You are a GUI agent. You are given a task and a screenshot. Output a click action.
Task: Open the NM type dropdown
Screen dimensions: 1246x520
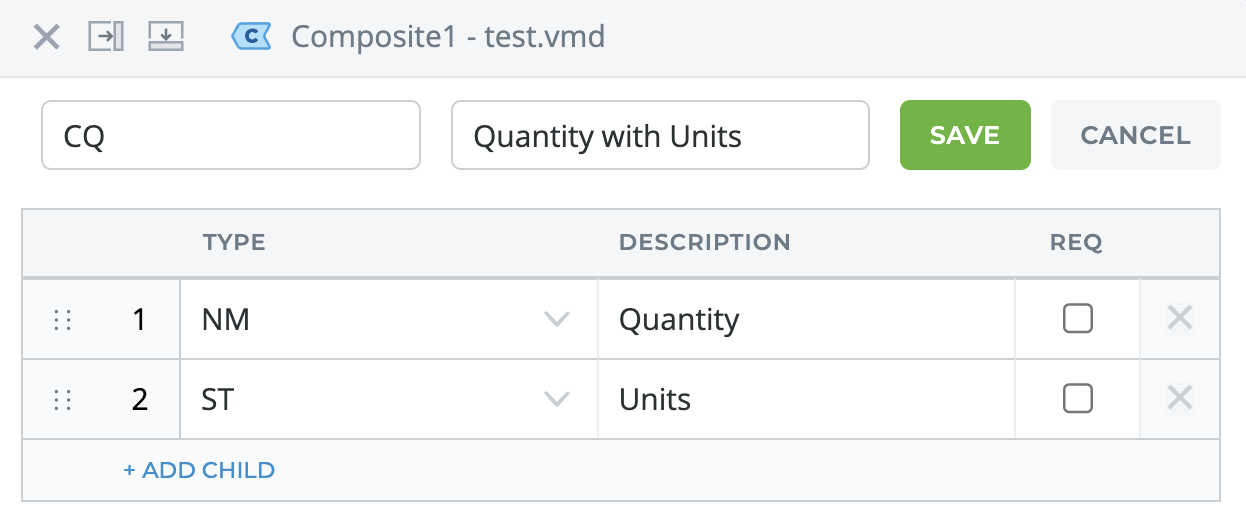tap(389, 319)
